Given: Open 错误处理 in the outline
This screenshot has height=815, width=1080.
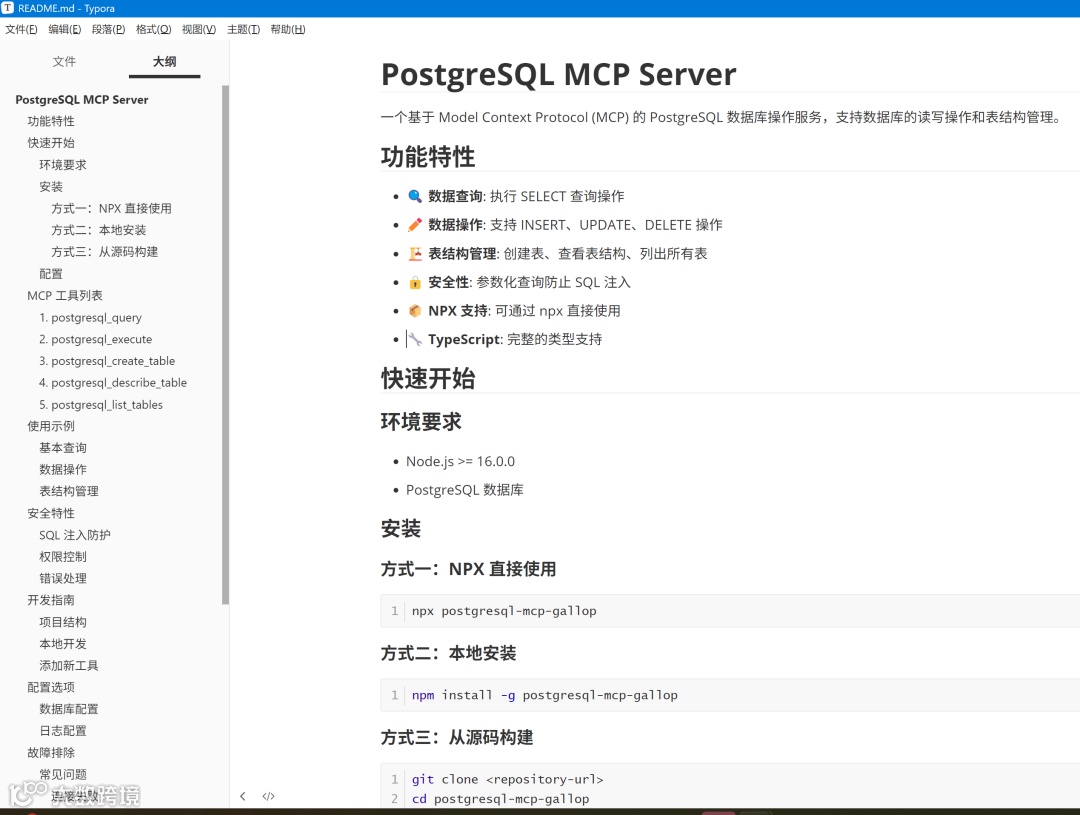Looking at the screenshot, I should [x=63, y=579].
